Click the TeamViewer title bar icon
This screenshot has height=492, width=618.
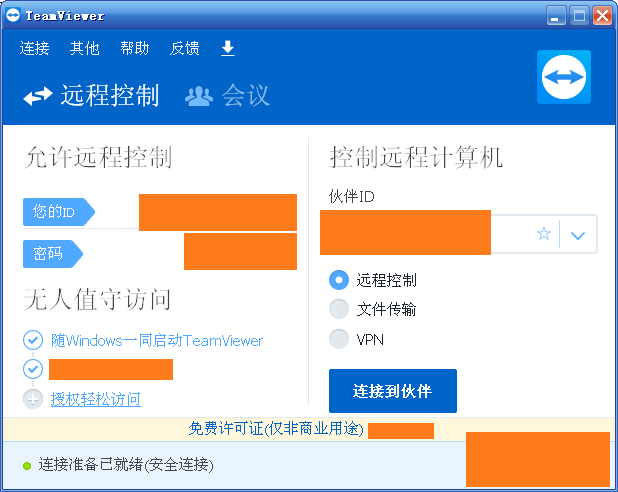pyautogui.click(x=13, y=15)
